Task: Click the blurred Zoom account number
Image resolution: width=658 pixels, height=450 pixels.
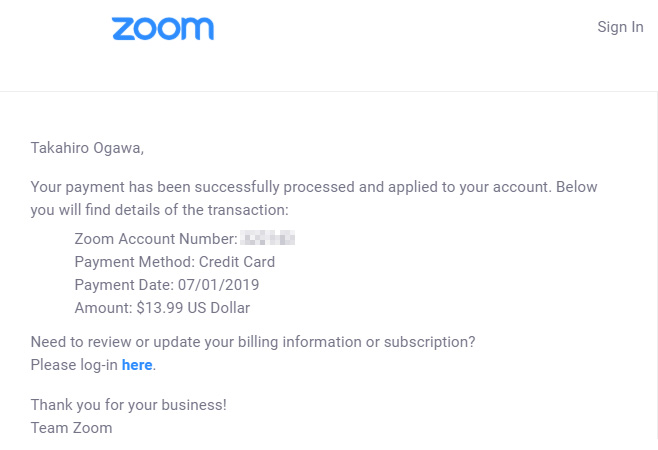Action: click(269, 238)
